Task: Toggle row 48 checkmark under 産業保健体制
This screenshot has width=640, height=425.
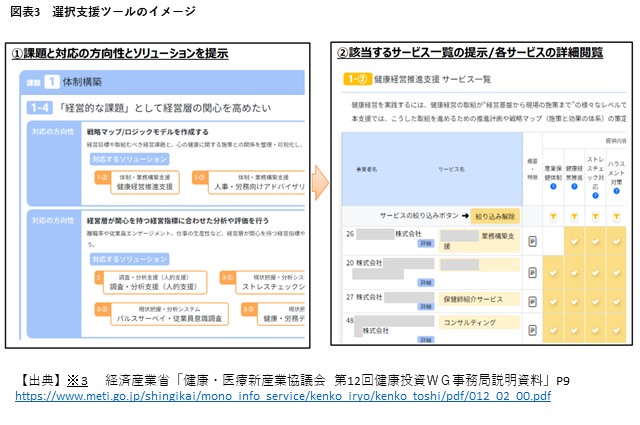Action: click(x=553, y=330)
